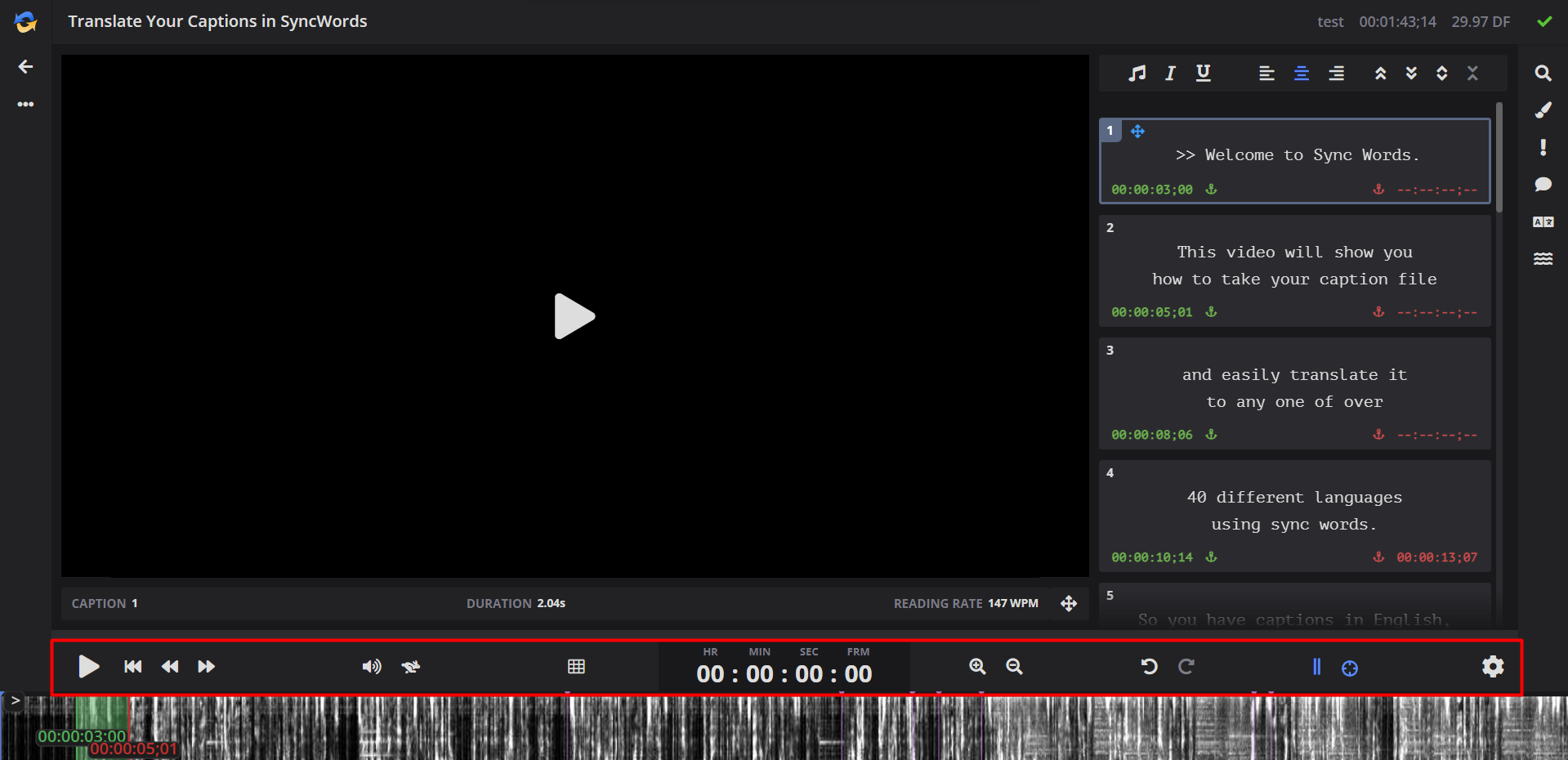Viewport: 1568px width, 760px height.
Task: Open the three-dot more options menu
Action: pos(26,105)
